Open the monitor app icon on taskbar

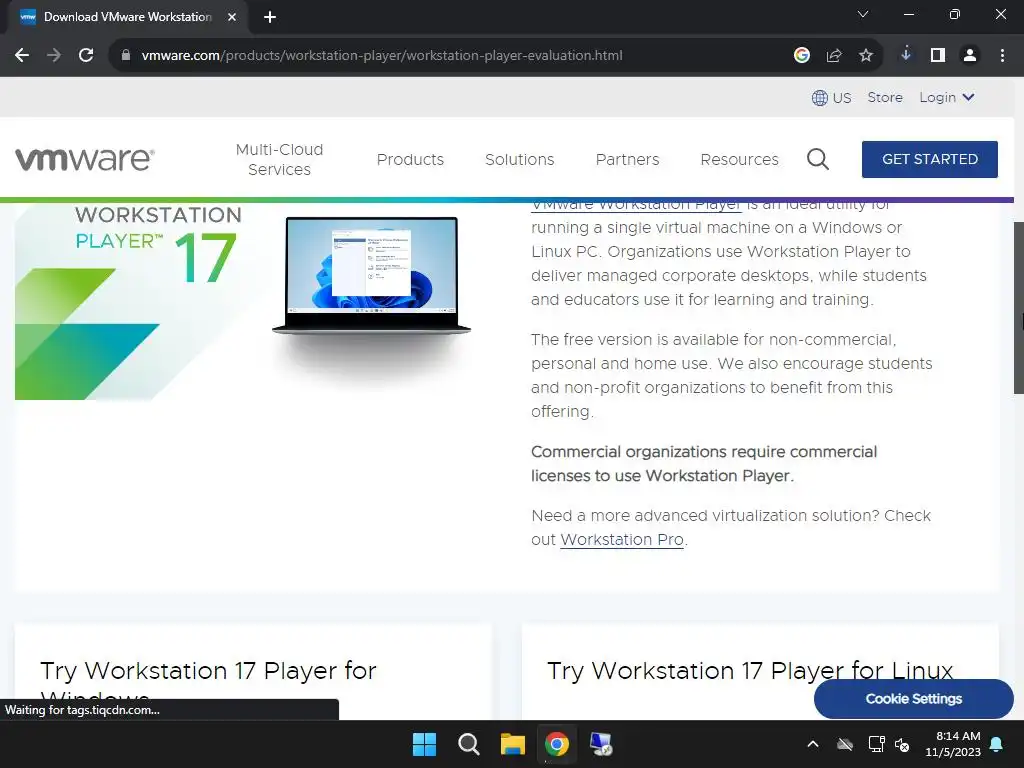(x=601, y=744)
